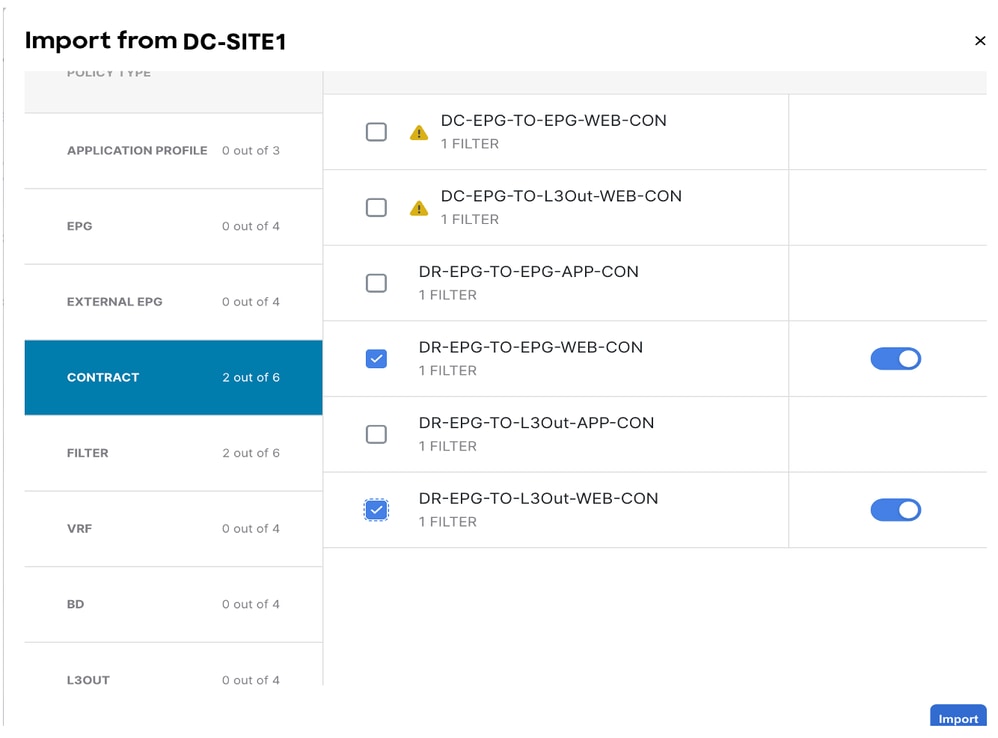Click the Filter count '2 out of 6'
The image size is (998, 738).
tap(251, 454)
